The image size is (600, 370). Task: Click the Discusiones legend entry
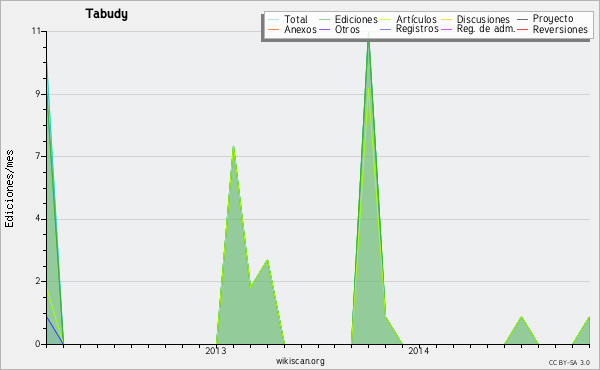click(x=483, y=20)
